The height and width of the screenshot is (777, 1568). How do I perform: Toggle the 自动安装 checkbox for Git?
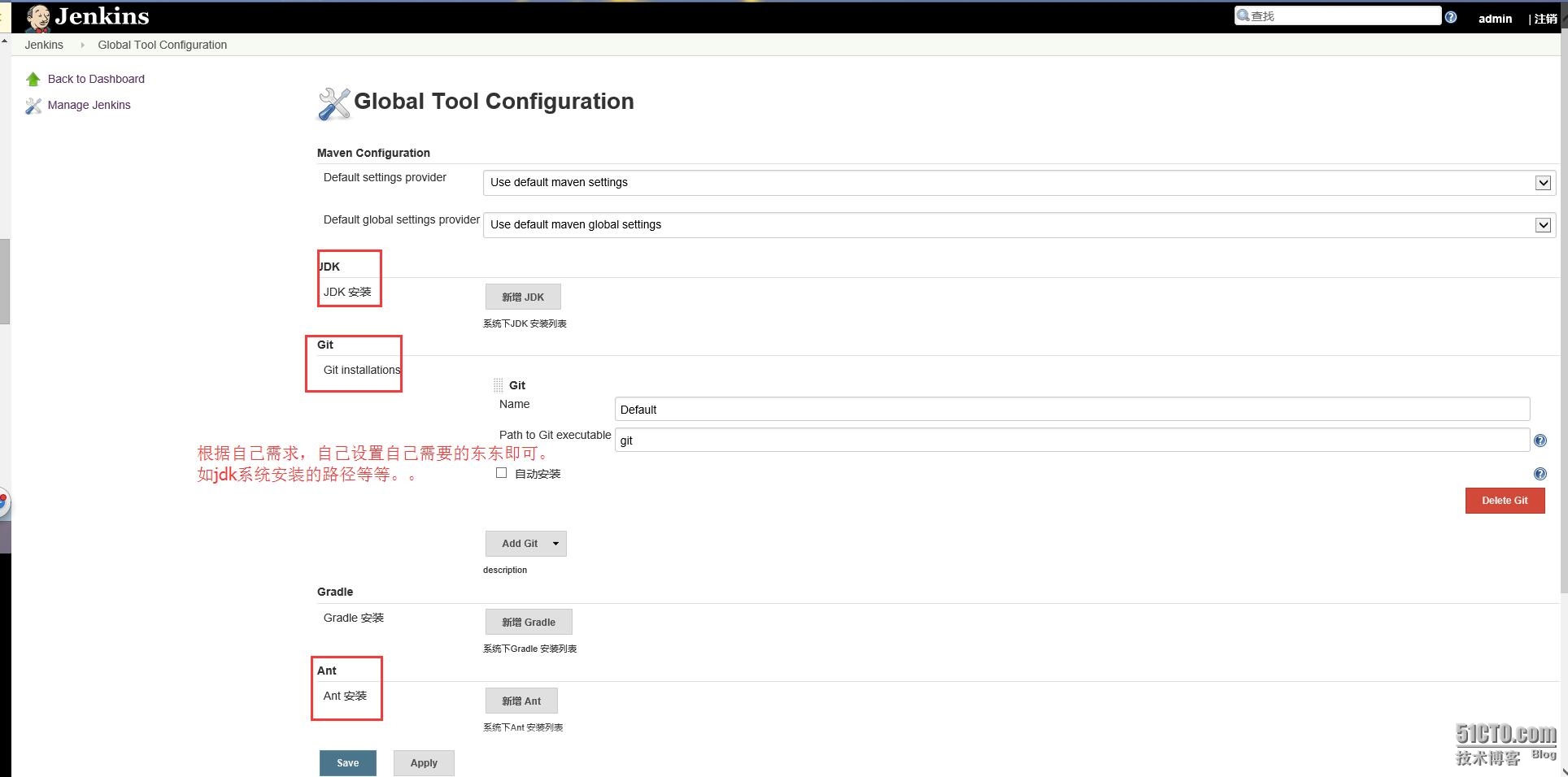click(x=501, y=473)
